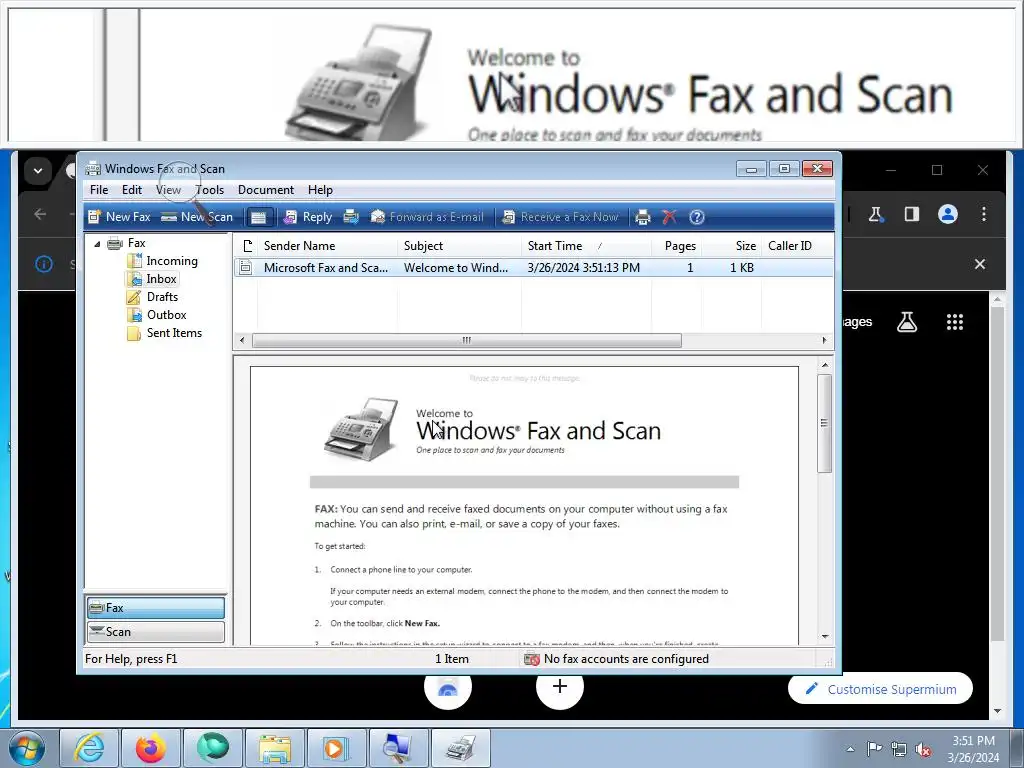Click the new tab page flask icon
This screenshot has height=768, width=1024.
click(906, 321)
